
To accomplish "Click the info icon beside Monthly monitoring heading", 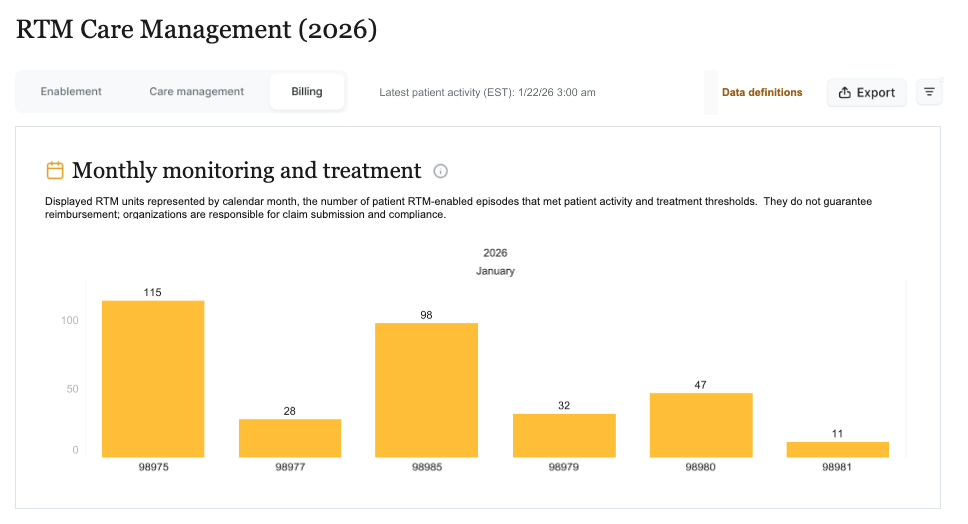I will pos(440,171).
